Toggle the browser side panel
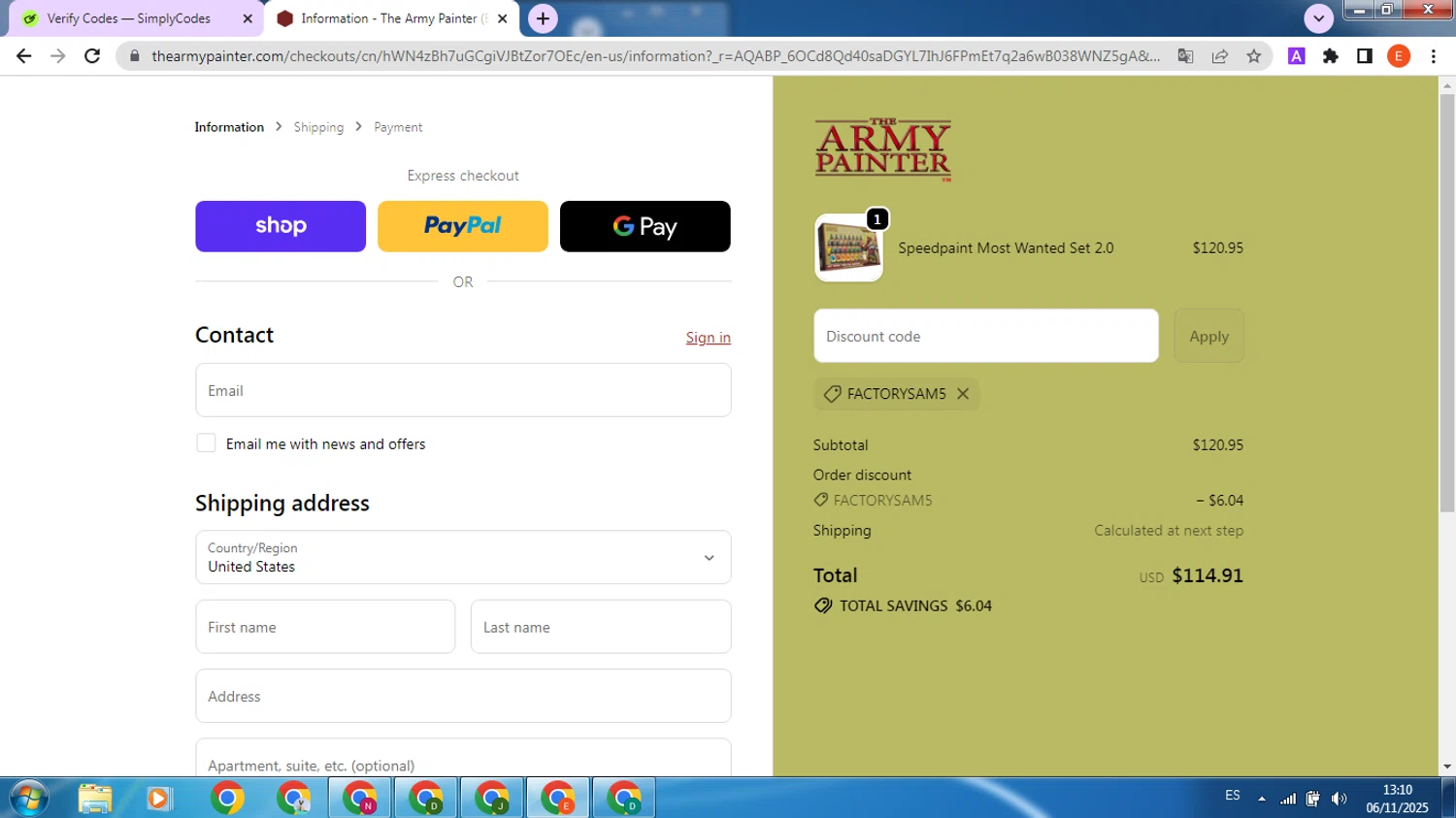This screenshot has width=1456, height=818. coord(1365,56)
